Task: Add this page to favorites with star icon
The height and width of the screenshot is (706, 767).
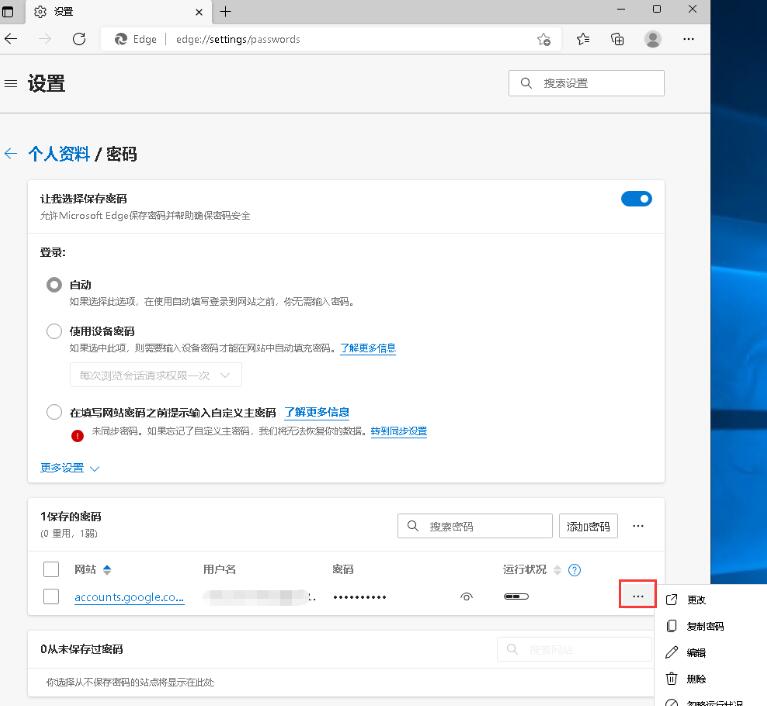Action: 543,39
